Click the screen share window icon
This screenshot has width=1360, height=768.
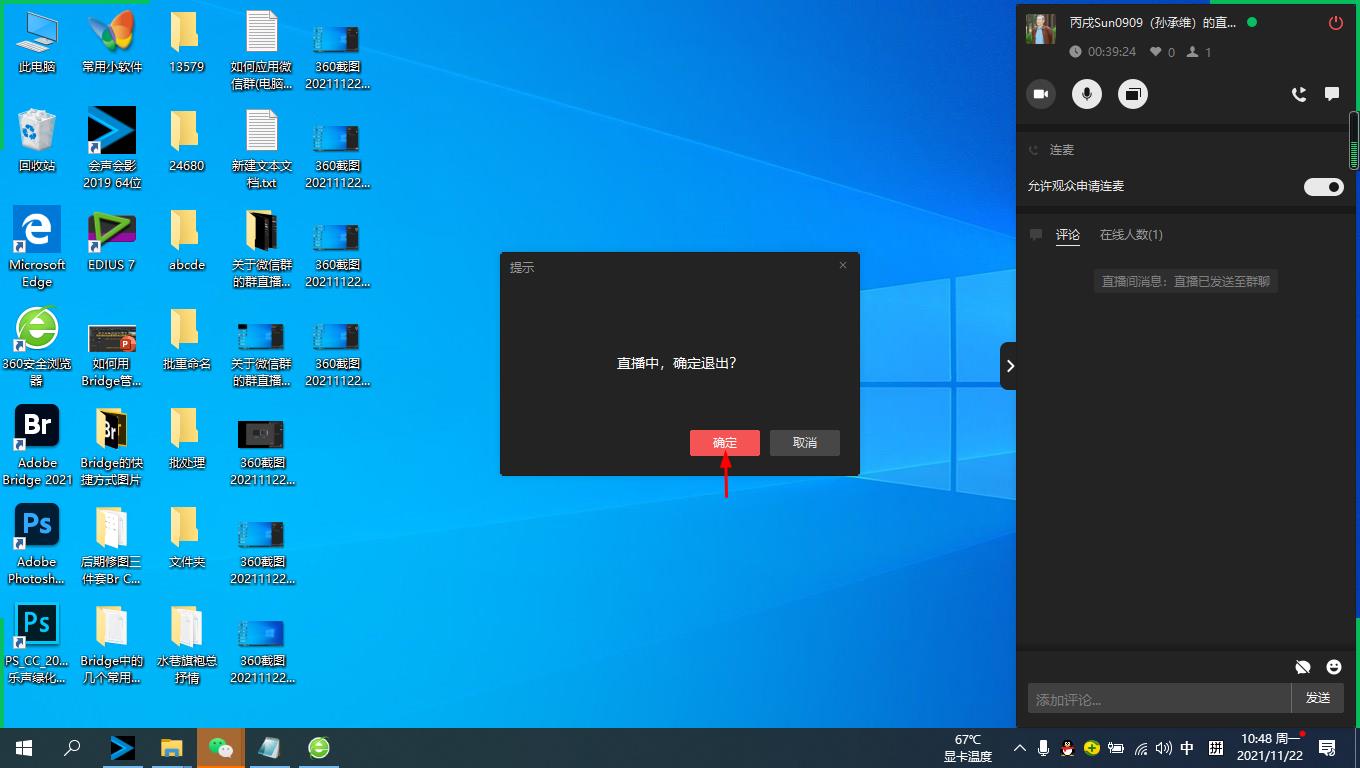point(1133,94)
